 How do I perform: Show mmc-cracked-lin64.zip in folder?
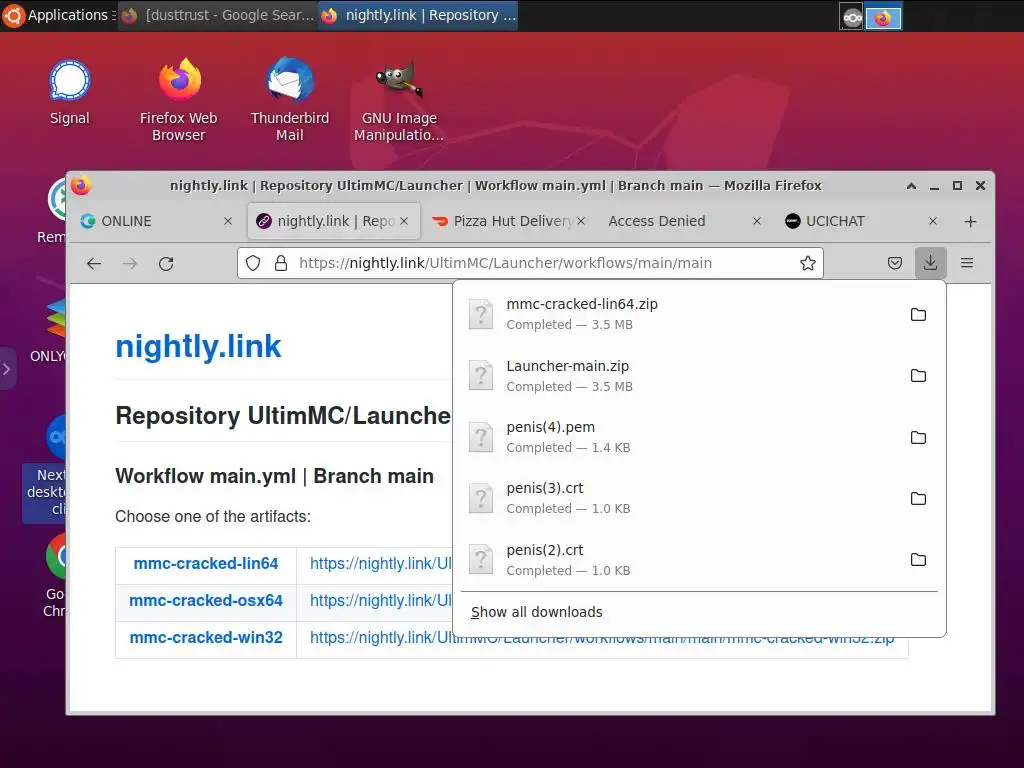918,314
